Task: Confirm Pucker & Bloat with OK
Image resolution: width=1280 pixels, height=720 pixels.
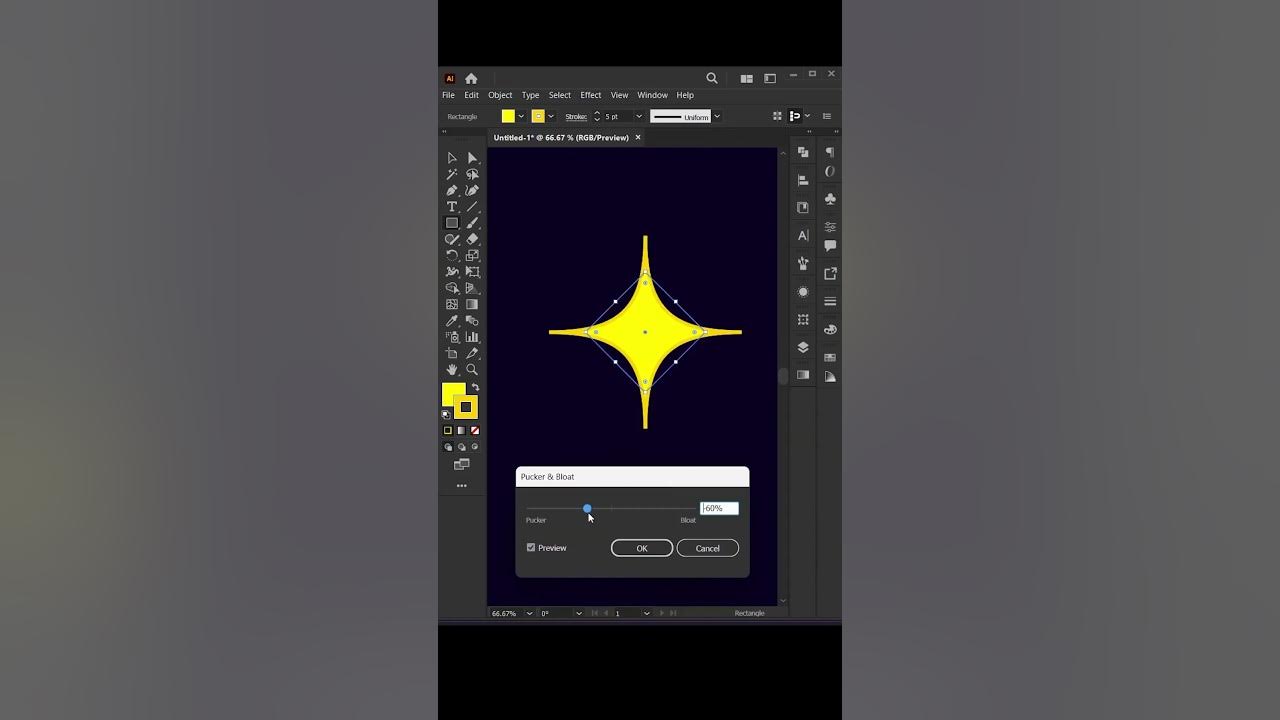Action: click(x=642, y=548)
